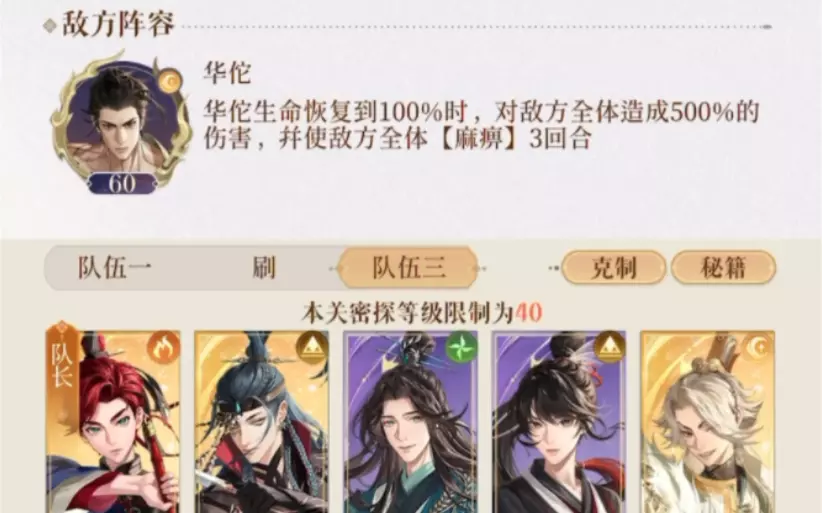This screenshot has width=822, height=513.
Task: Select the blue-haired headband character card
Action: pyautogui.click(x=262, y=422)
